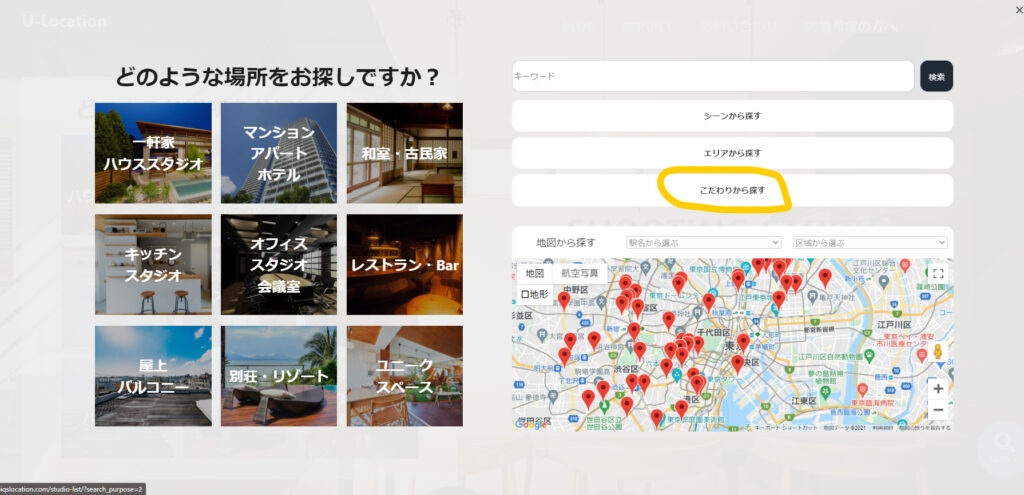1024x495 pixels.
Task: Select the マンション アパート ホテル tile
Action: pos(279,153)
